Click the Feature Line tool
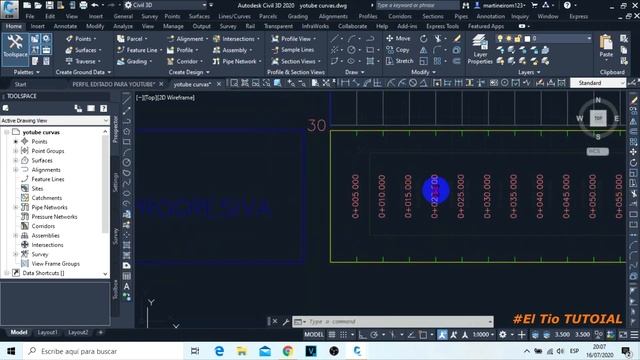This screenshot has width=640, height=360. (x=138, y=50)
